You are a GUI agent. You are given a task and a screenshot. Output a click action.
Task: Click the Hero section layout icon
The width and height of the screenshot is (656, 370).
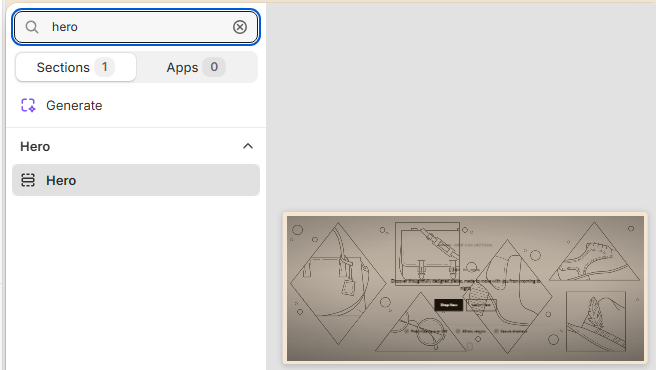pos(28,180)
